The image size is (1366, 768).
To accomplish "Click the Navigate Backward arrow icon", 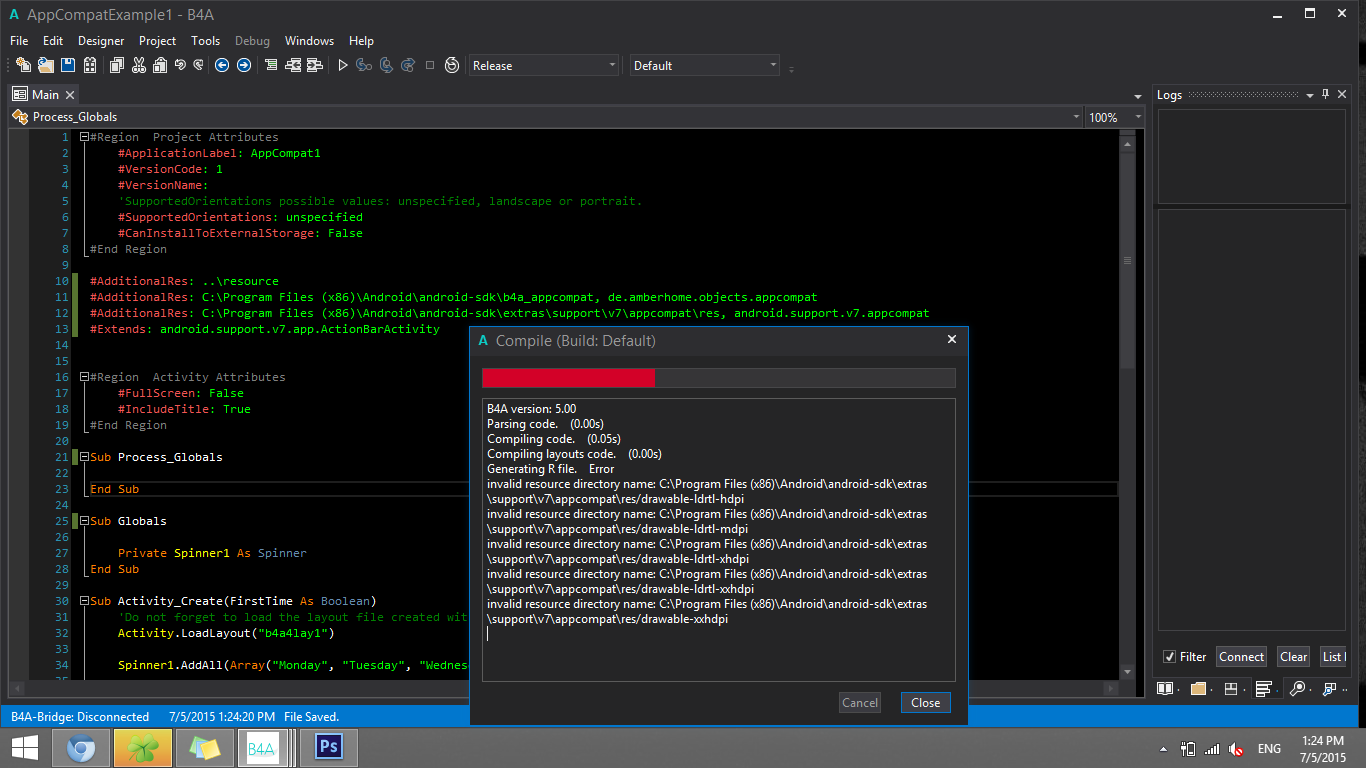I will click(222, 65).
